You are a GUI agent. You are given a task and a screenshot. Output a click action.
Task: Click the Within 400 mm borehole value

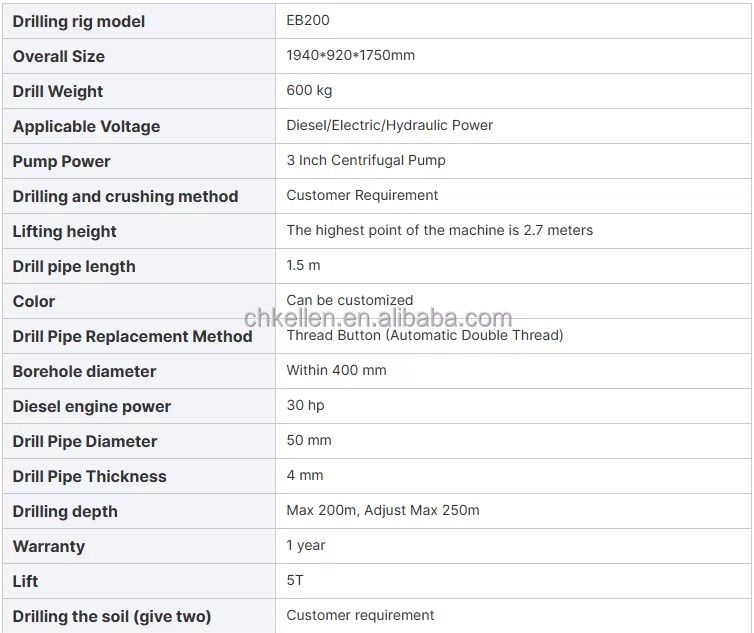[336, 370]
